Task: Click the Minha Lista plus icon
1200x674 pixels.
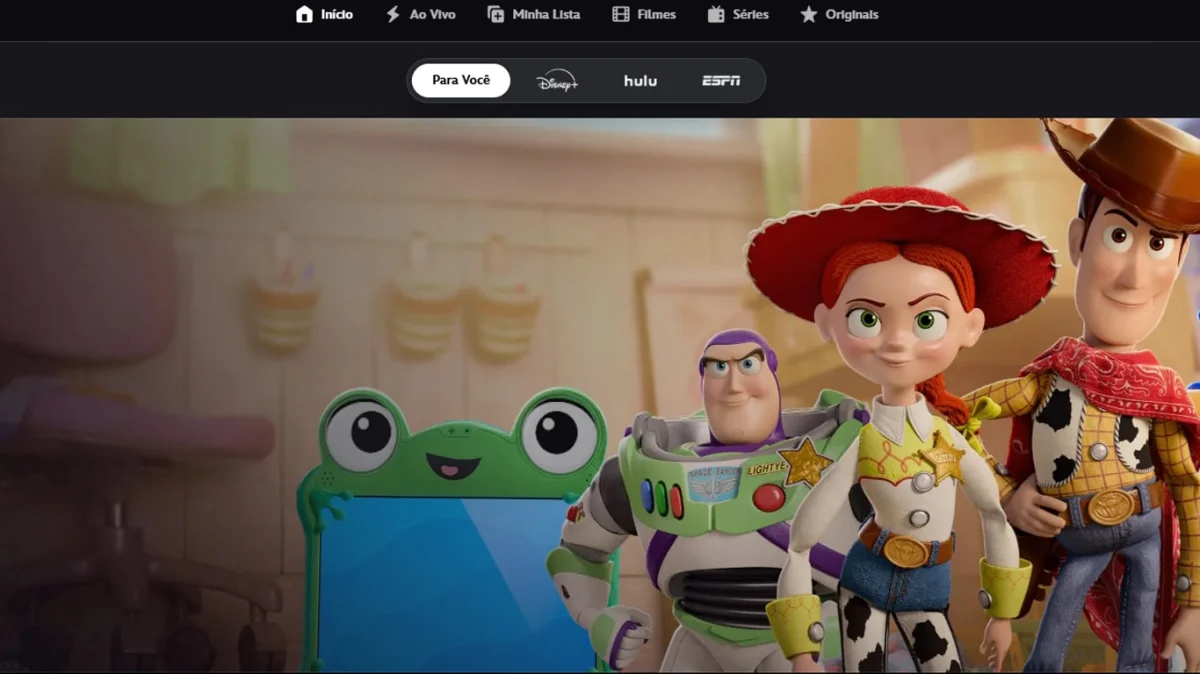Action: 495,14
